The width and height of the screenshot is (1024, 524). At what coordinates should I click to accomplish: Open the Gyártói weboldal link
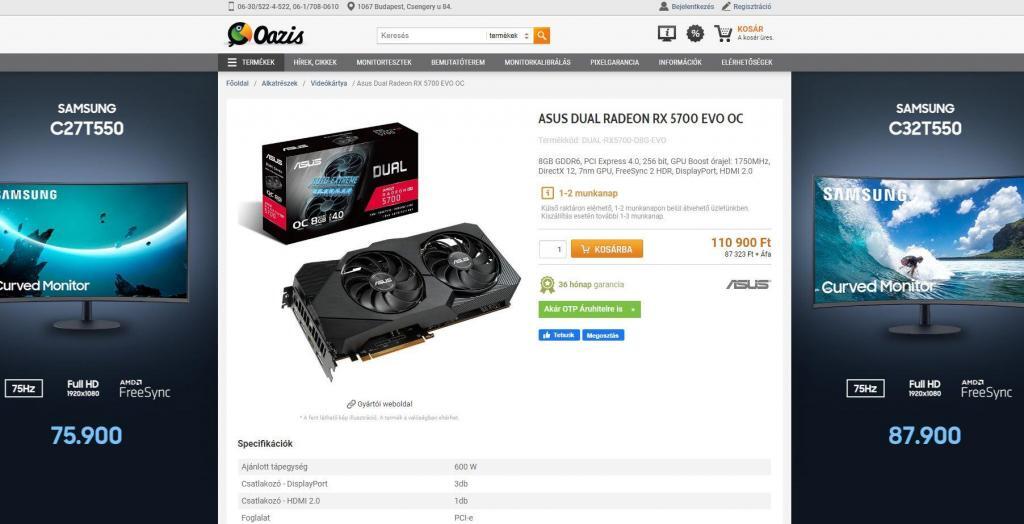[380, 404]
